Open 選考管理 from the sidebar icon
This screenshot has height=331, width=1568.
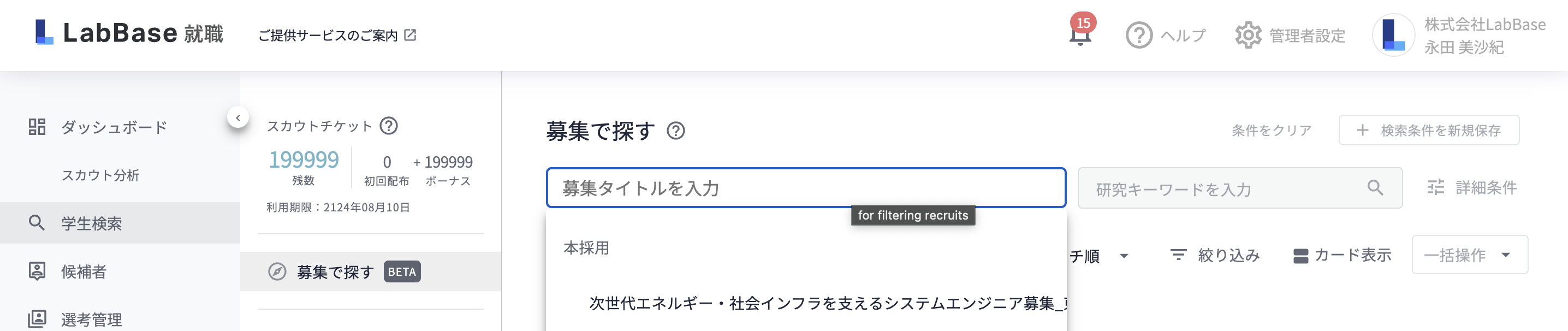(x=38, y=319)
